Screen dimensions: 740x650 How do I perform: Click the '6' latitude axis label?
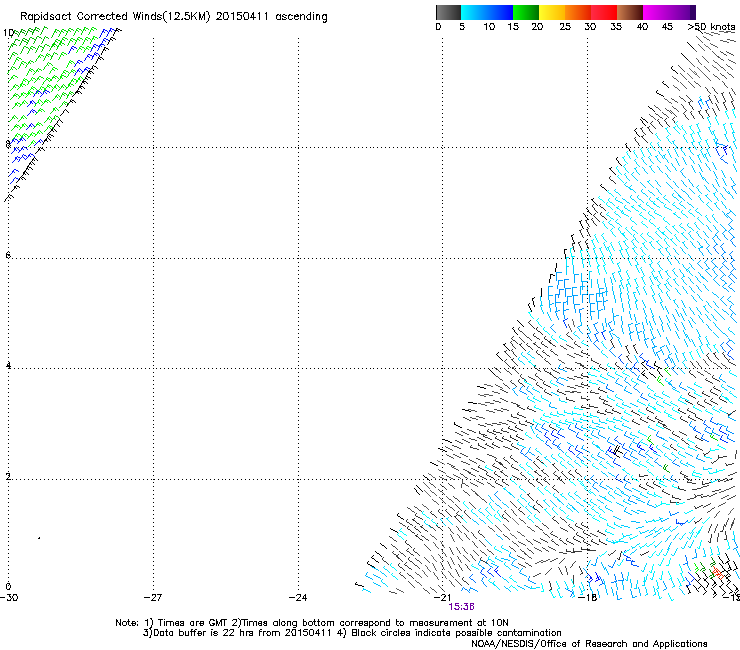[8, 255]
